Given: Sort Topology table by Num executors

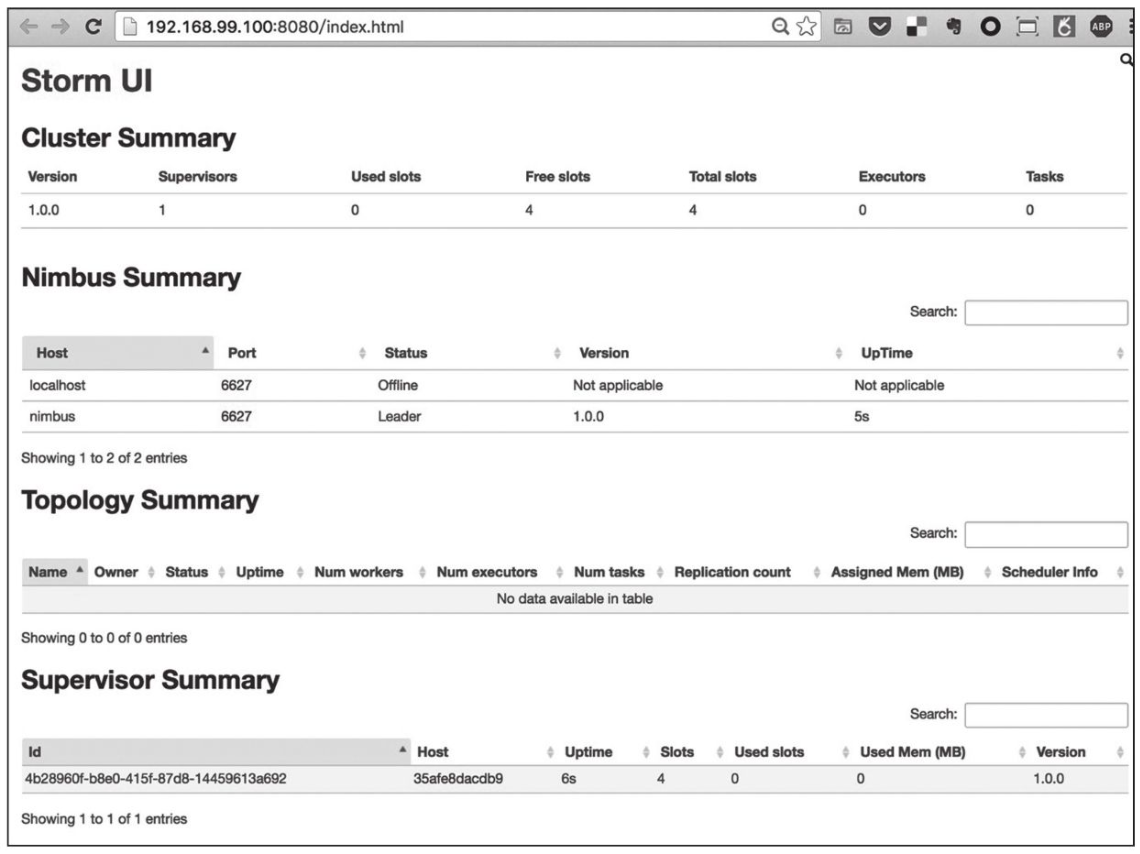Looking at the screenshot, I should coord(499,572).
